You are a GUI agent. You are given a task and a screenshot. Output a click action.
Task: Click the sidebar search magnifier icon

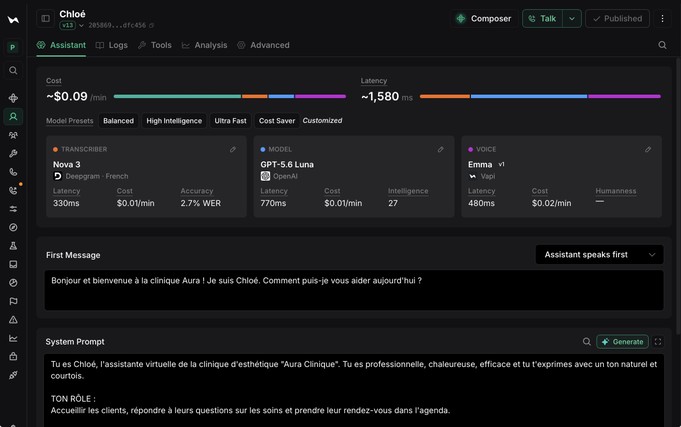click(13, 70)
